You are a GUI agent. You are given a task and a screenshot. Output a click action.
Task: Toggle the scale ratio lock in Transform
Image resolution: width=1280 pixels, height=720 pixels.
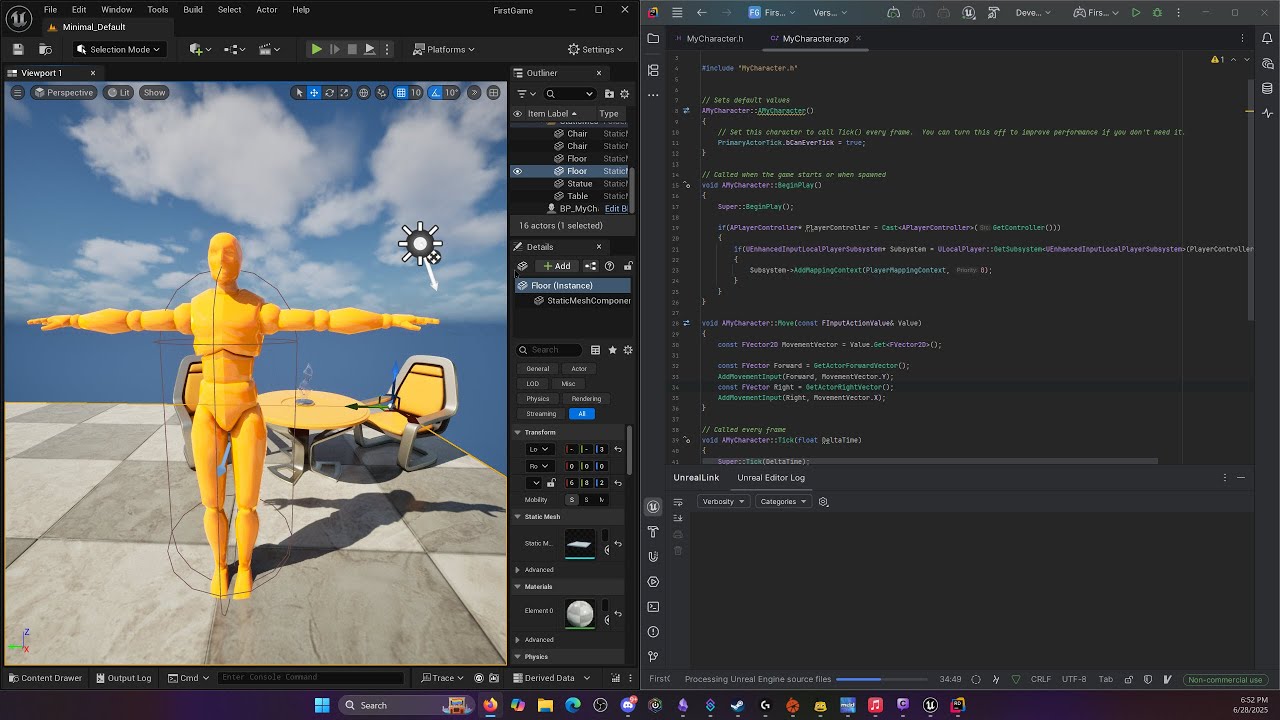551,483
